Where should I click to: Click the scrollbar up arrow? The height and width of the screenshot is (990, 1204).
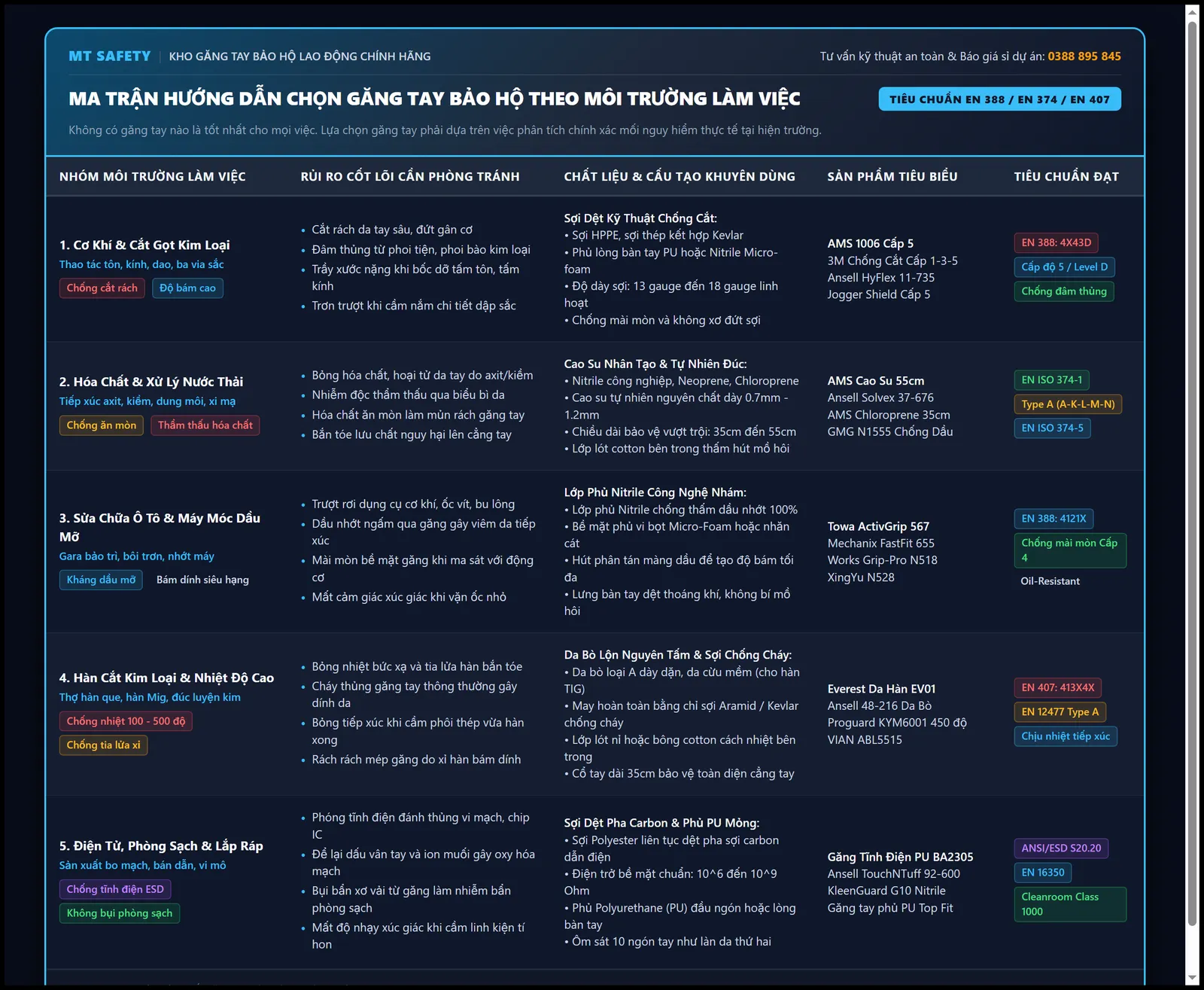[1192, 11]
